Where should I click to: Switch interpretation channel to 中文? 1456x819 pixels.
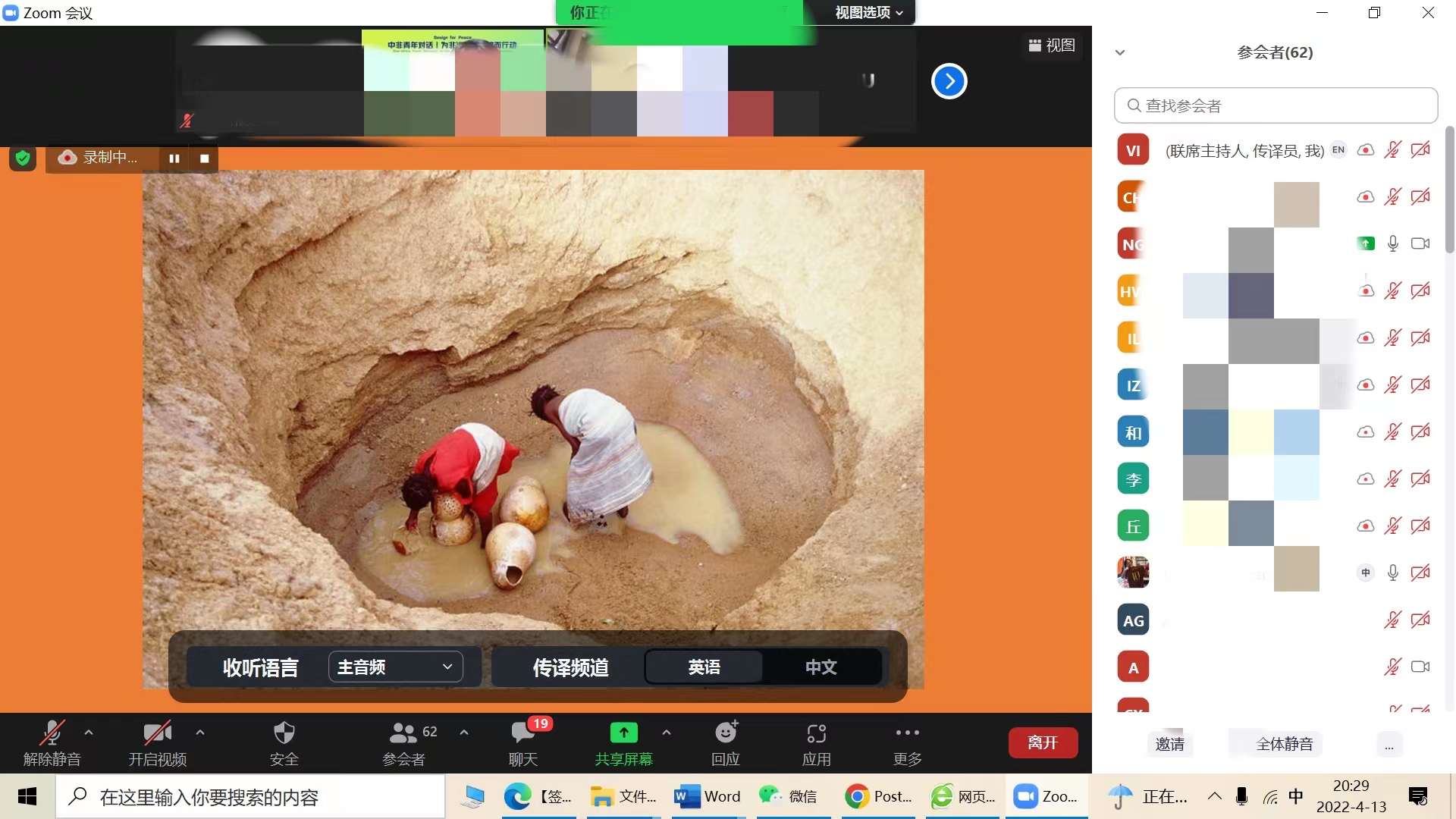tap(821, 667)
